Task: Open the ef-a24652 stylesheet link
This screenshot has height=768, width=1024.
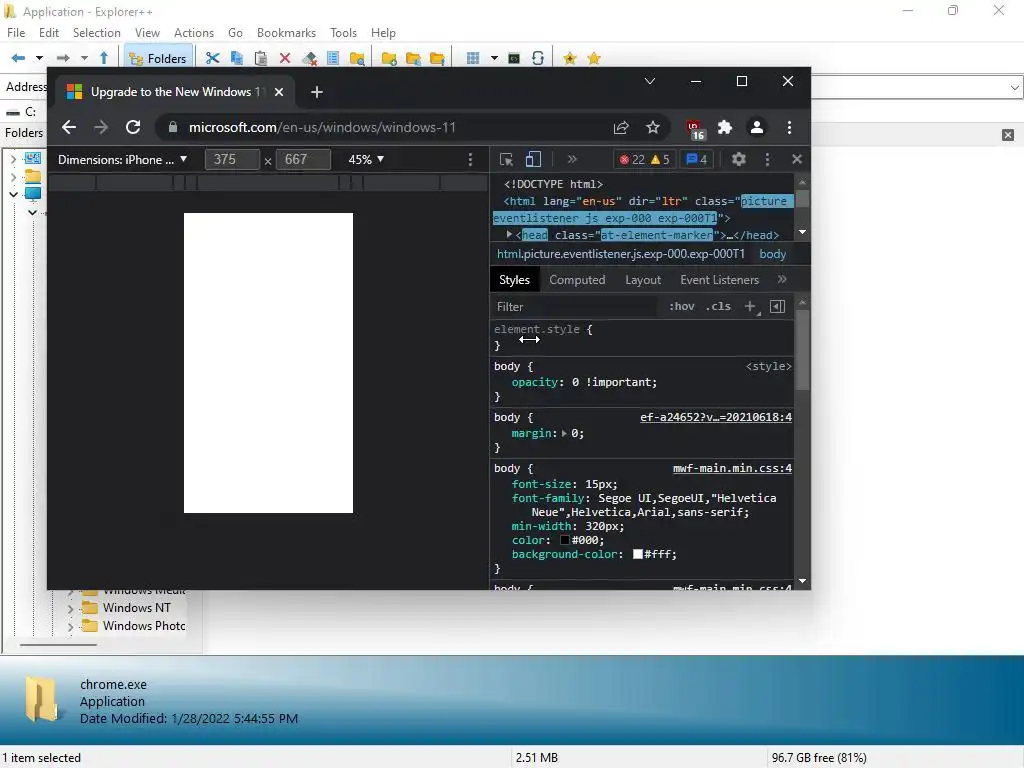Action: click(716, 417)
